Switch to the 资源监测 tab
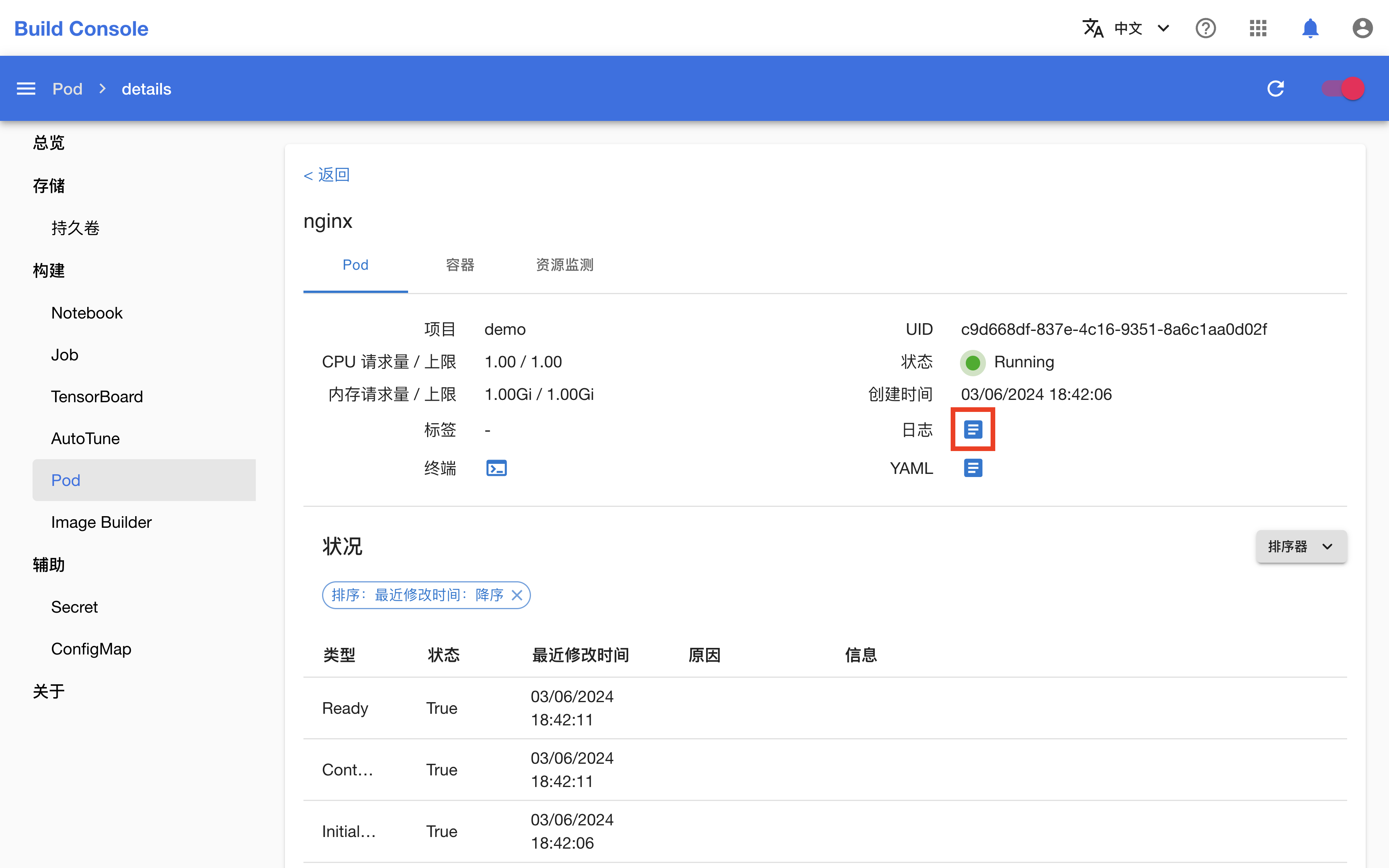Image resolution: width=1389 pixels, height=868 pixels. tap(565, 265)
